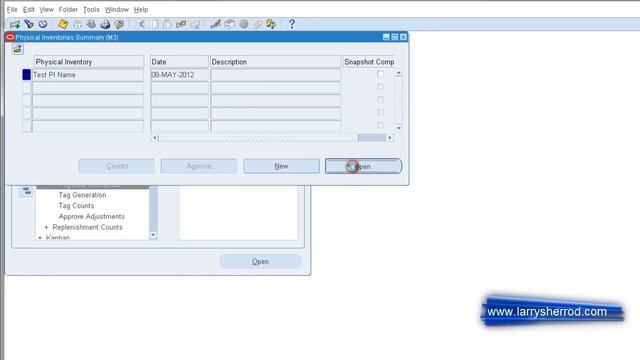
Task: Click the Description field for Test PI Name
Action: [276, 75]
